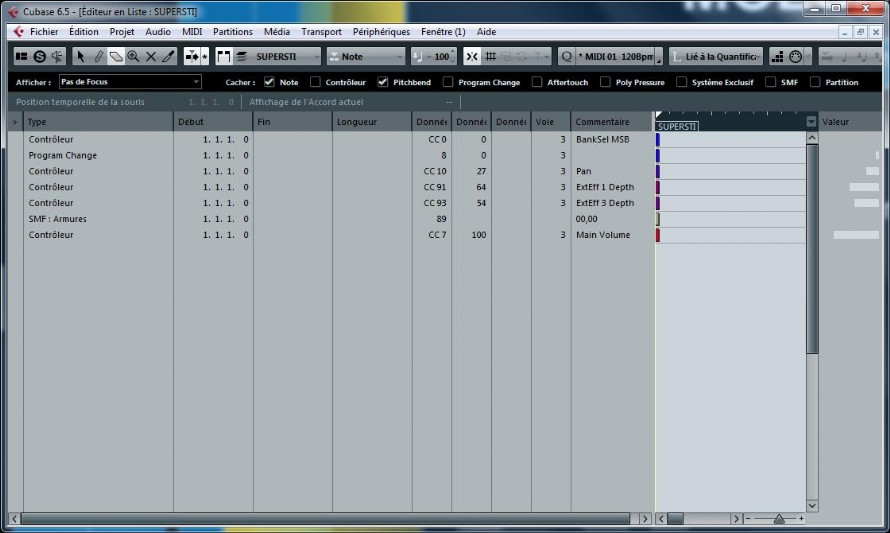Select the Object Selection arrow tool
The image size is (890, 533).
(81, 56)
